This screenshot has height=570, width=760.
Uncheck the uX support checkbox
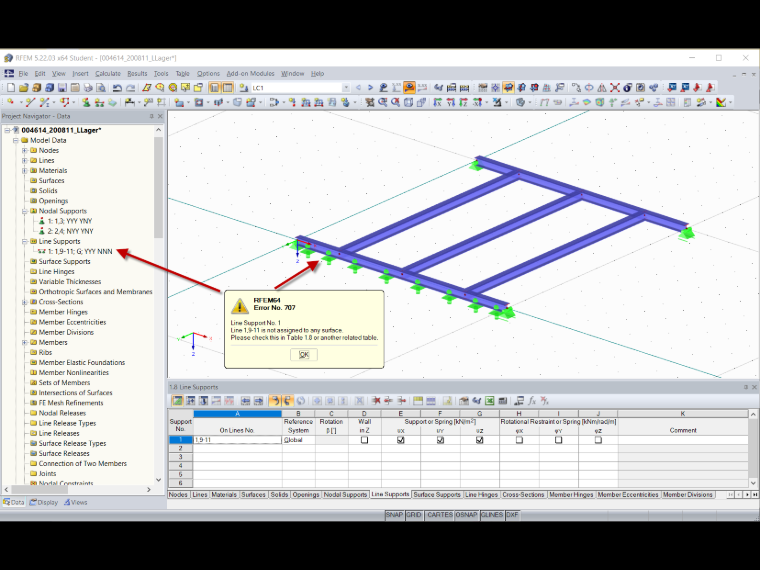tap(401, 440)
